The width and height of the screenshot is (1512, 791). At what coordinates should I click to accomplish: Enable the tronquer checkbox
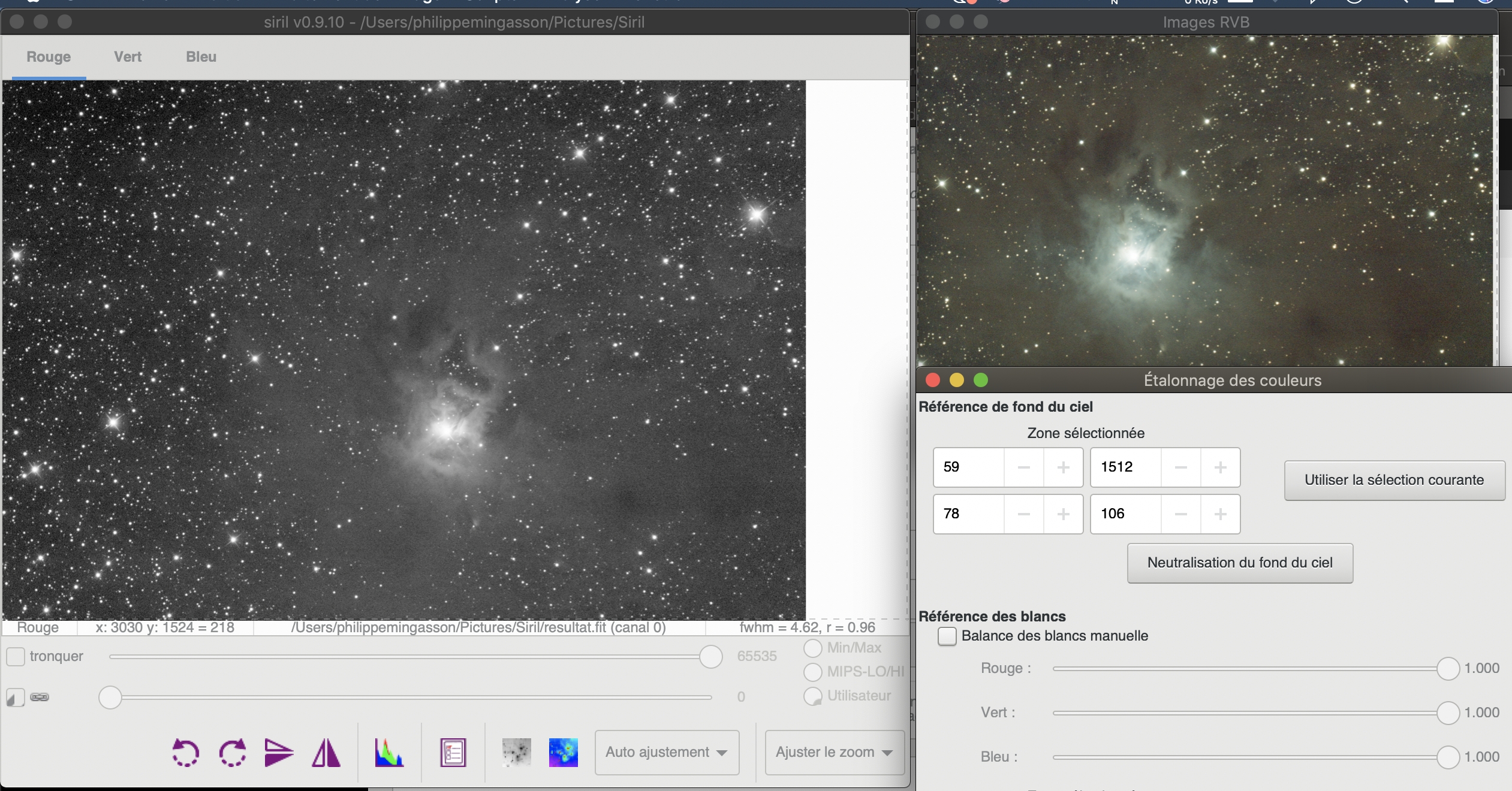16,657
